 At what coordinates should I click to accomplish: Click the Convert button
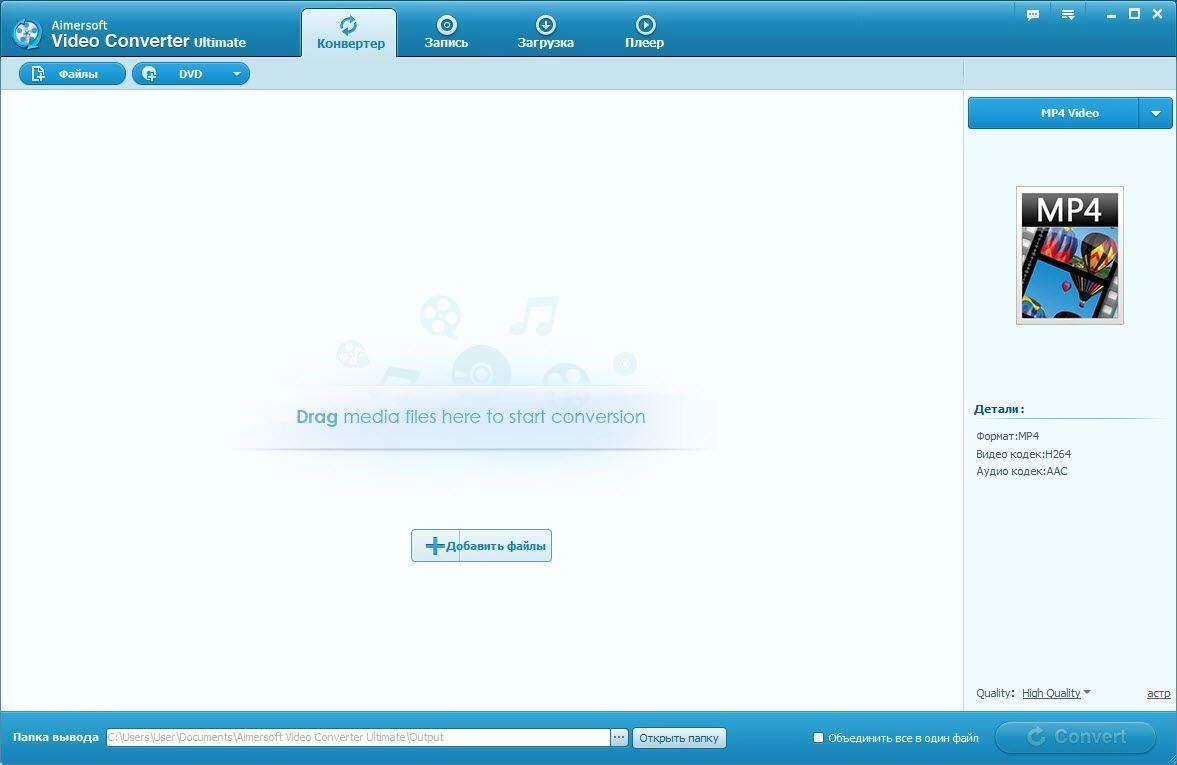1075,737
